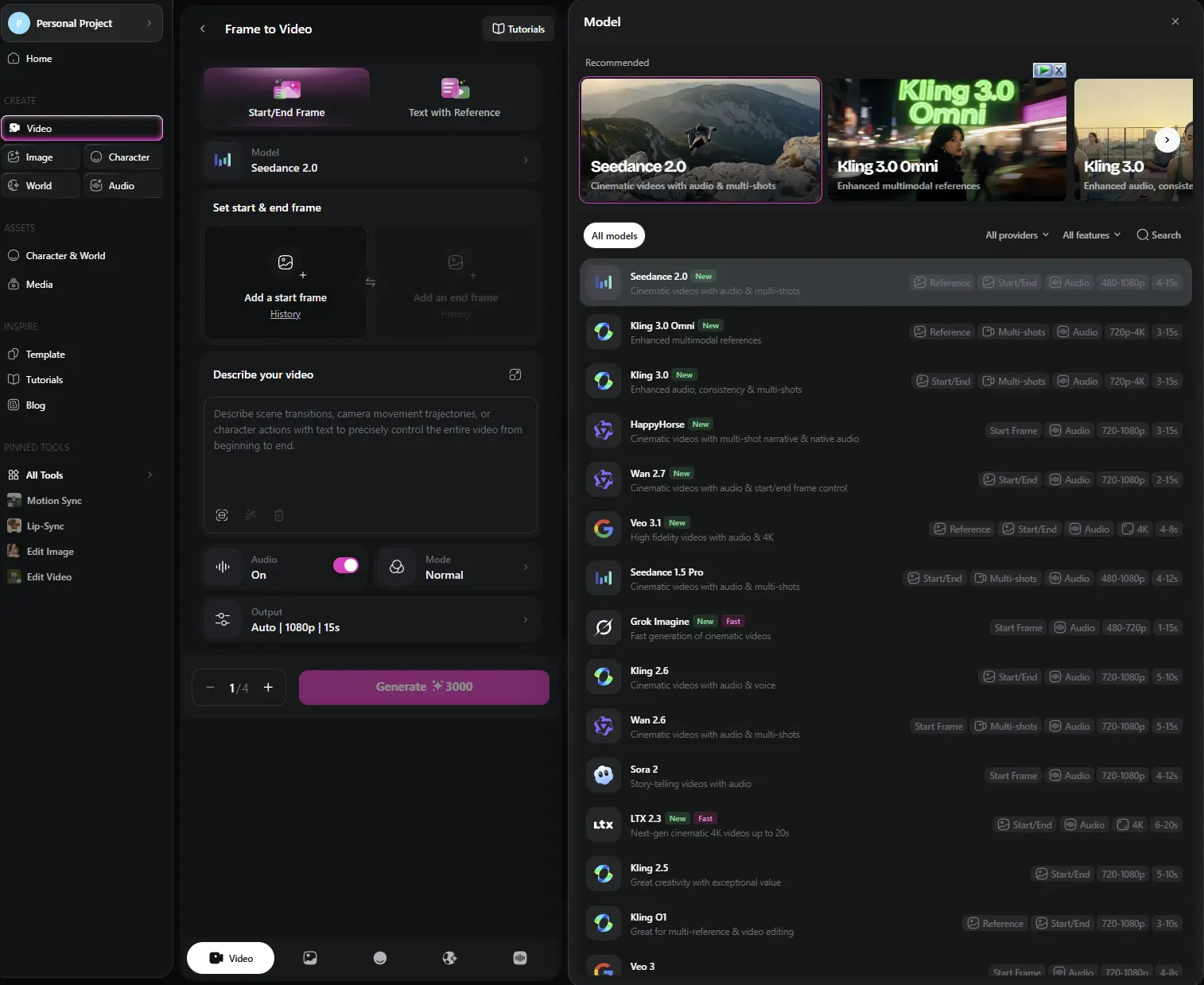Open the Audio creation tool
The image size is (1204, 985).
click(123, 186)
